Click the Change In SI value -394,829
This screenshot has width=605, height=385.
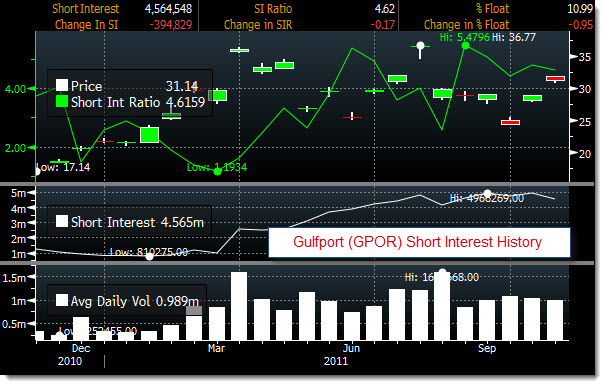tap(171, 25)
